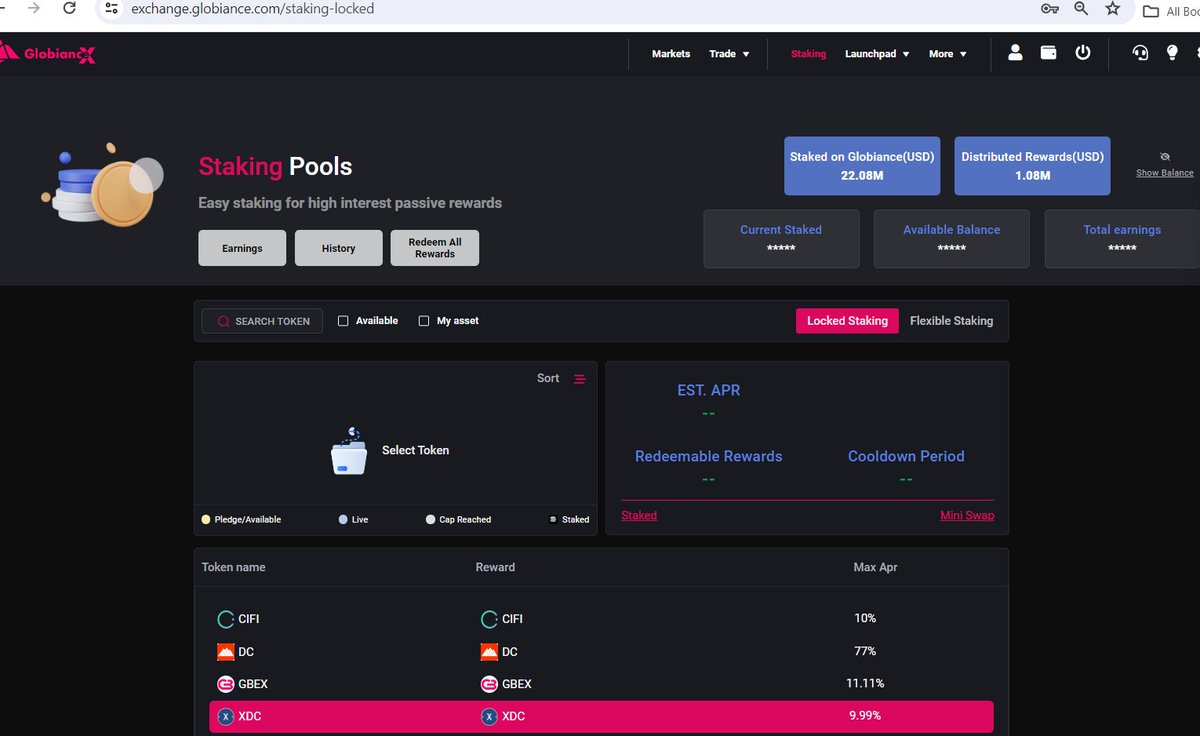The height and width of the screenshot is (736, 1200).
Task: Open the Staked link
Action: point(639,516)
